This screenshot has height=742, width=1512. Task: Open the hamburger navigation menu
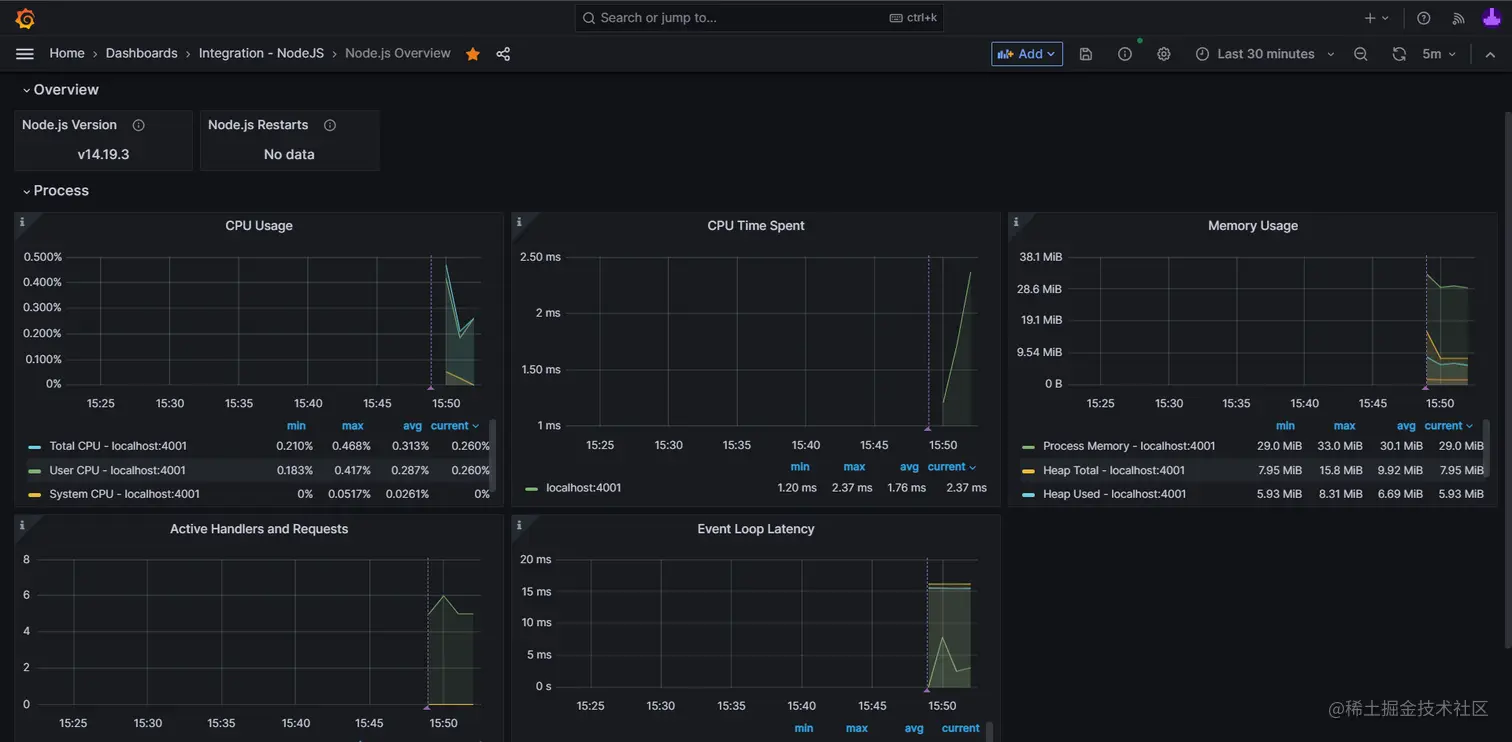tap(25, 54)
